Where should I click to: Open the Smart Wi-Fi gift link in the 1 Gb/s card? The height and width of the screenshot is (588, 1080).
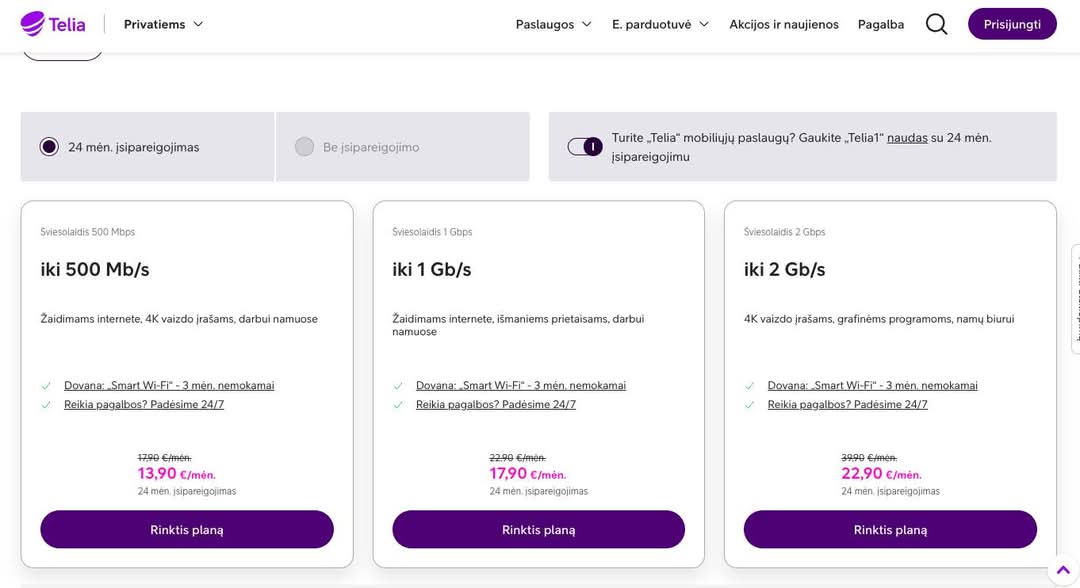(521, 386)
